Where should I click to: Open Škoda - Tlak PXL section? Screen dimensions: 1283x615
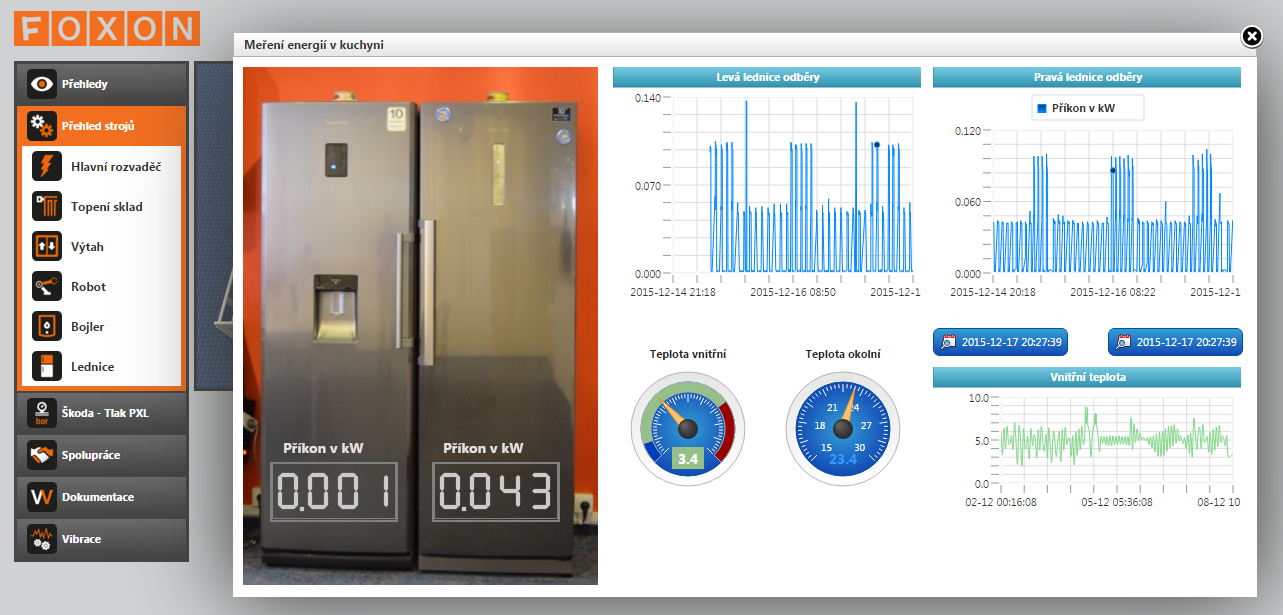102,412
